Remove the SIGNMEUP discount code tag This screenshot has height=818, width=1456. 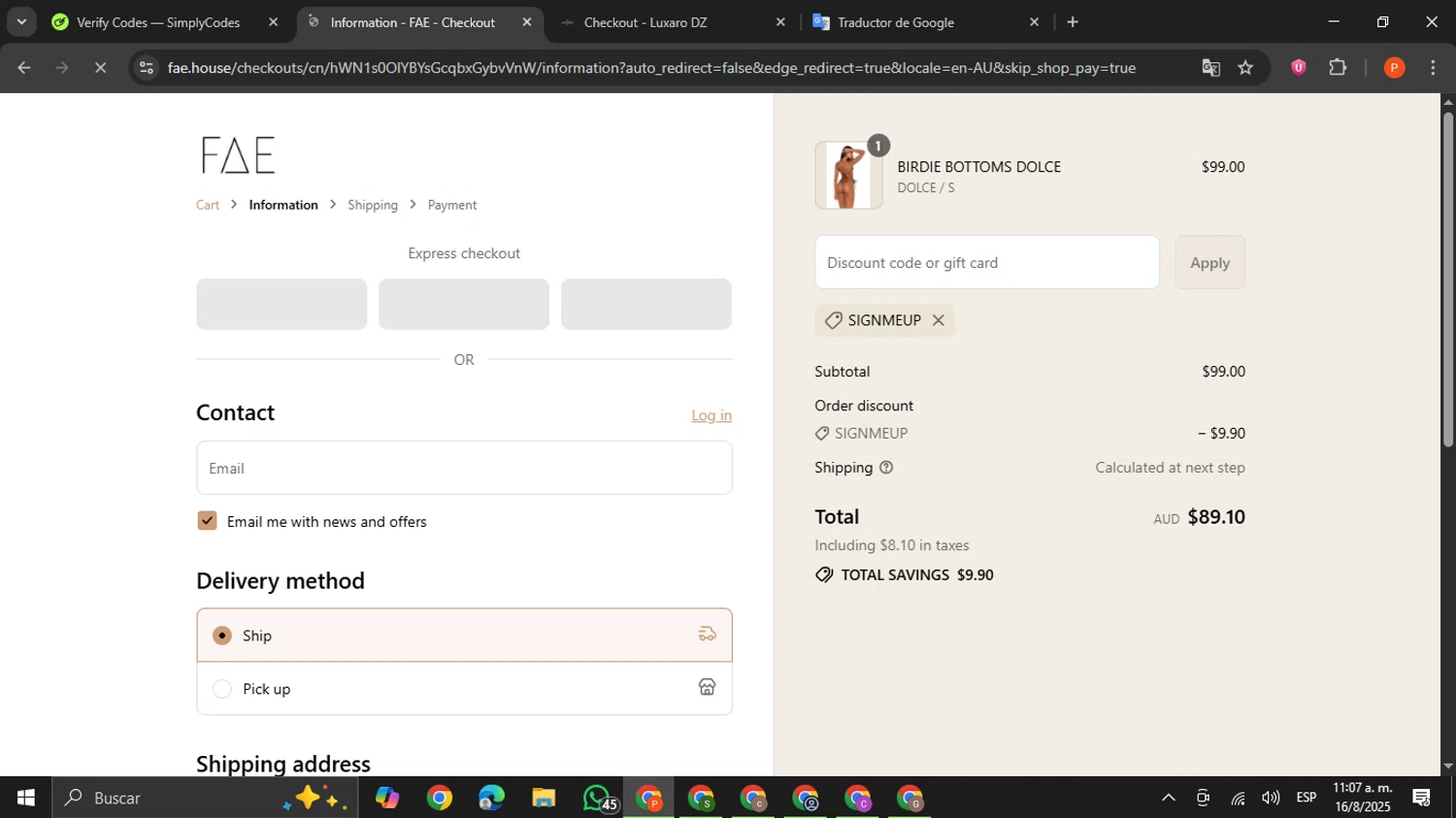pos(938,320)
